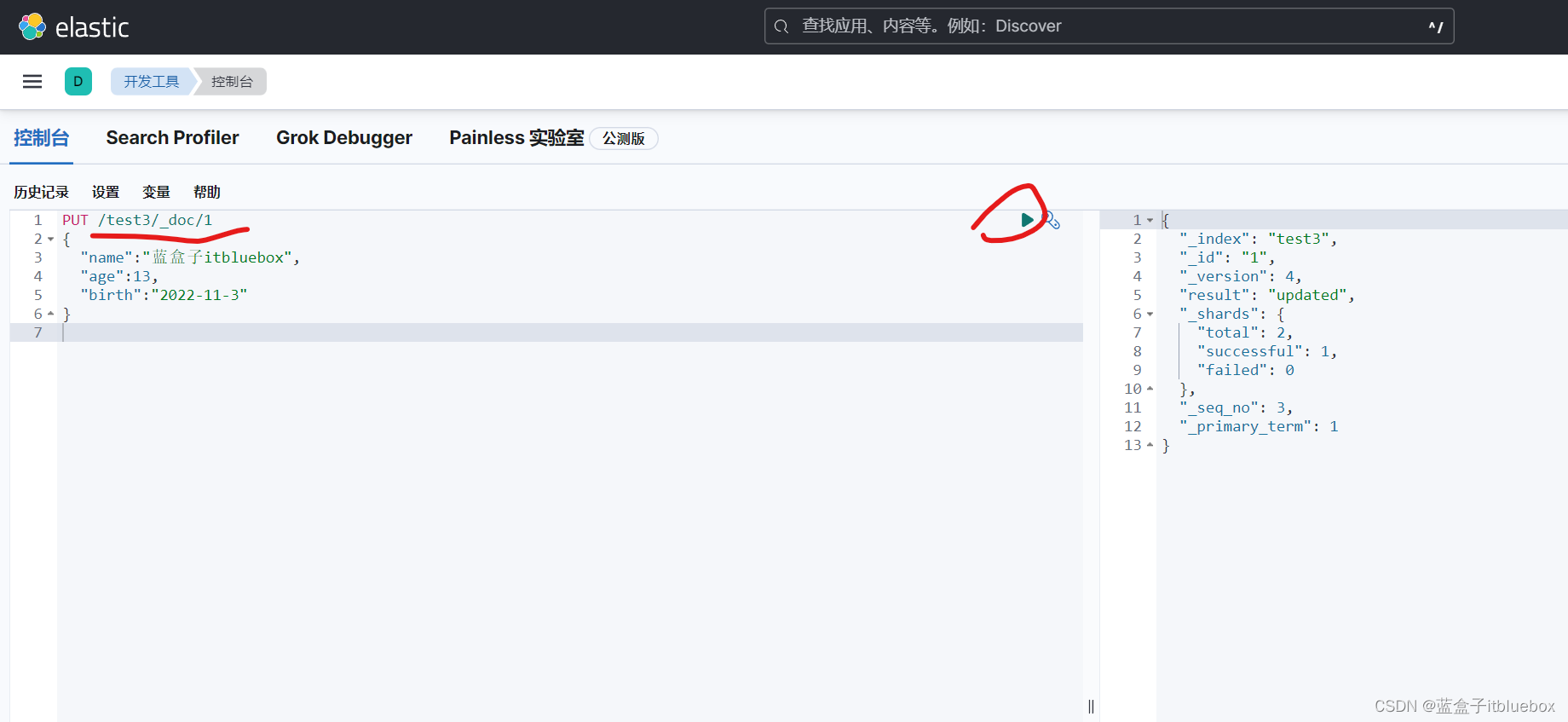Open the space selector D avatar
The width and height of the screenshot is (1568, 722).
click(x=78, y=82)
